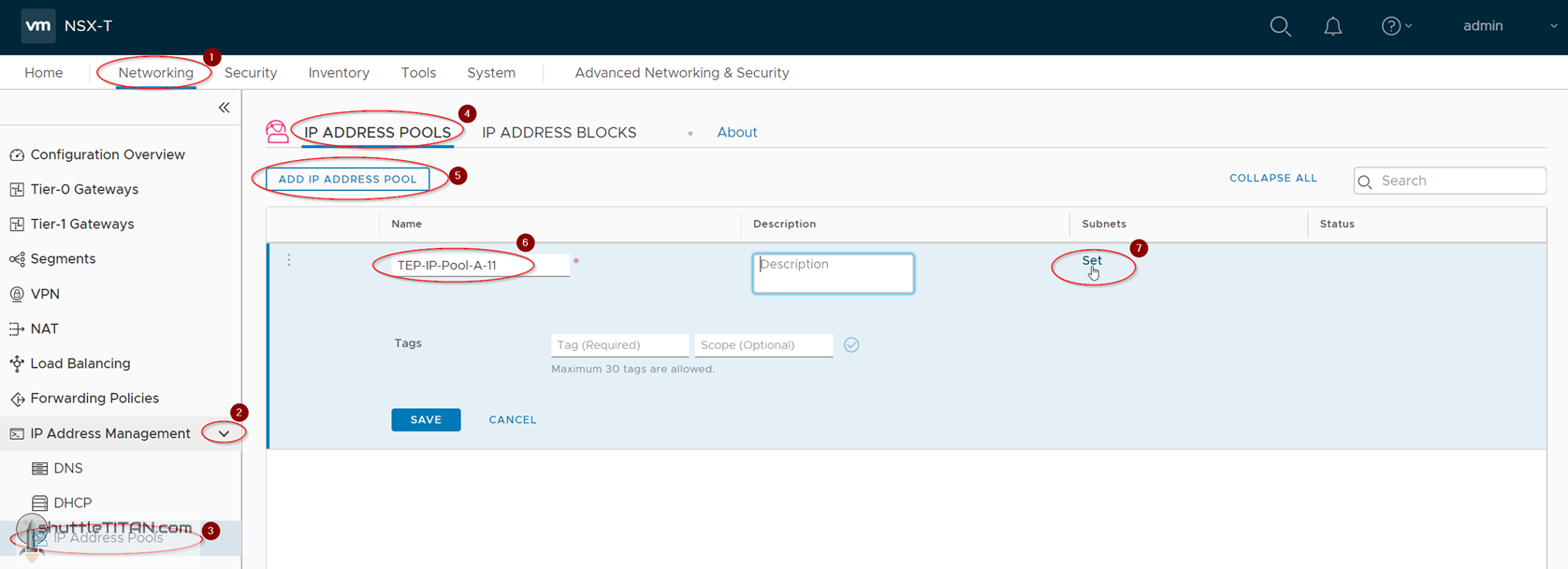Open the DNS item under IP management
Image resolution: width=1568 pixels, height=569 pixels.
click(x=67, y=468)
